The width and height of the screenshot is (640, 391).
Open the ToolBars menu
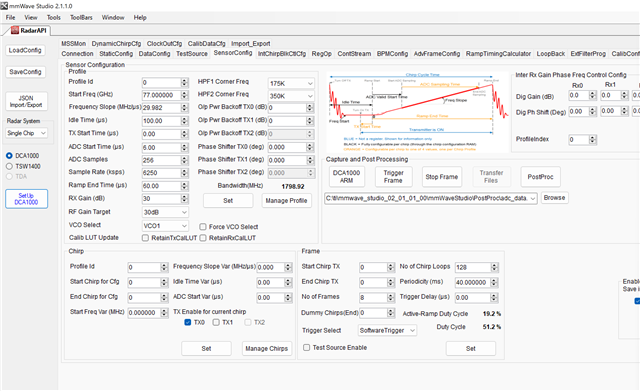(81, 18)
